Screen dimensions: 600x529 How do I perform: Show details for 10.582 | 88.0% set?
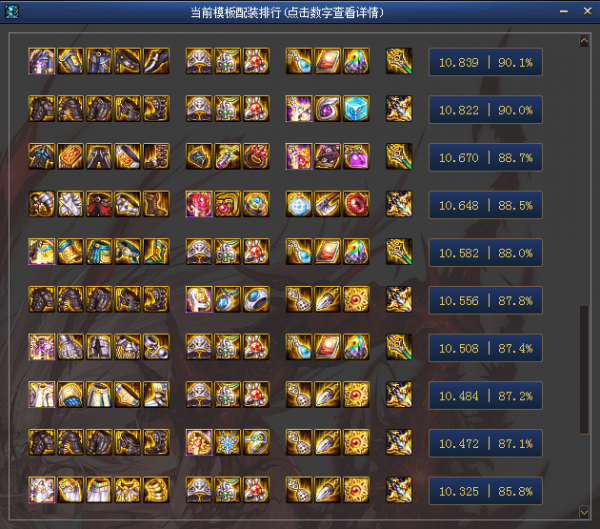tap(485, 253)
